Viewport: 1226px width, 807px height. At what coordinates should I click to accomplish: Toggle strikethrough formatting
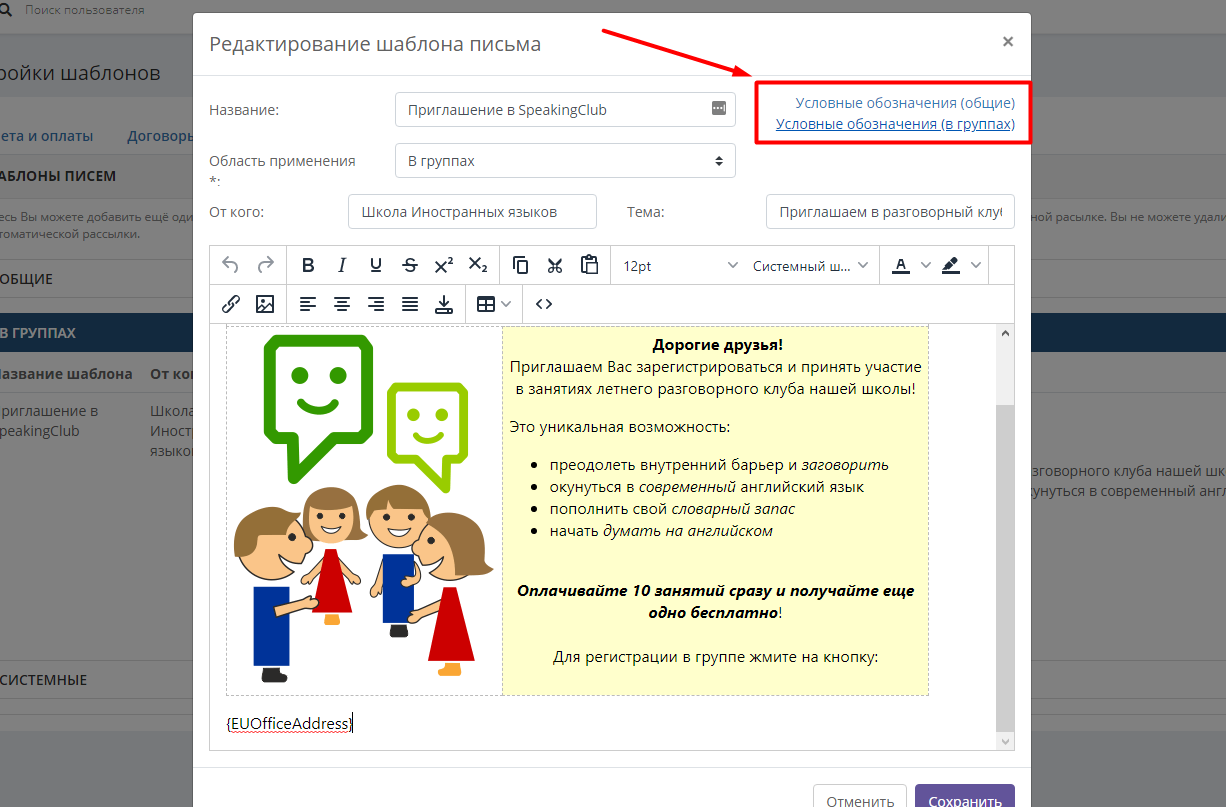click(410, 265)
